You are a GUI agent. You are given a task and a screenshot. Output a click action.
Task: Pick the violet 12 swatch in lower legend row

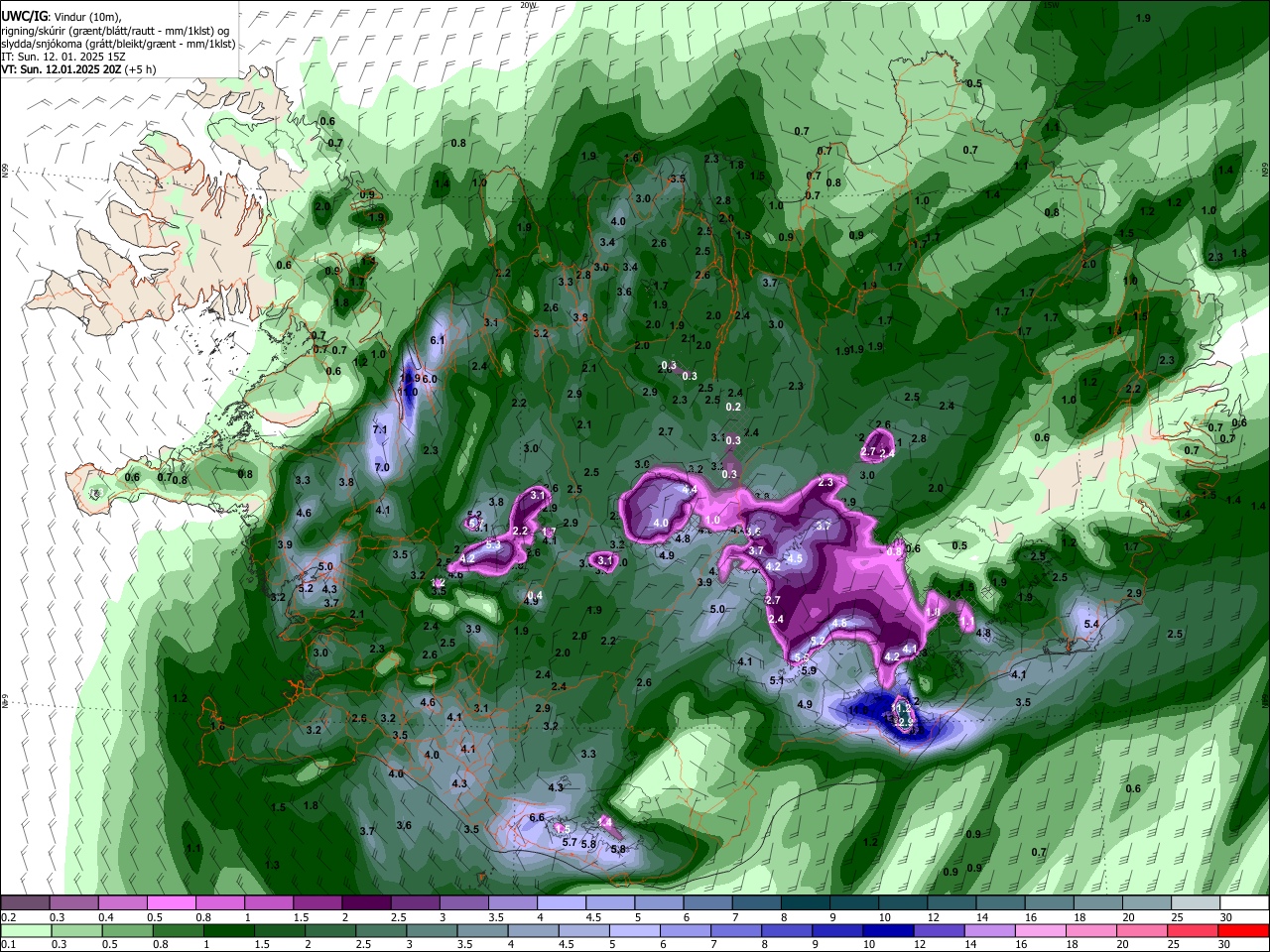click(x=940, y=930)
